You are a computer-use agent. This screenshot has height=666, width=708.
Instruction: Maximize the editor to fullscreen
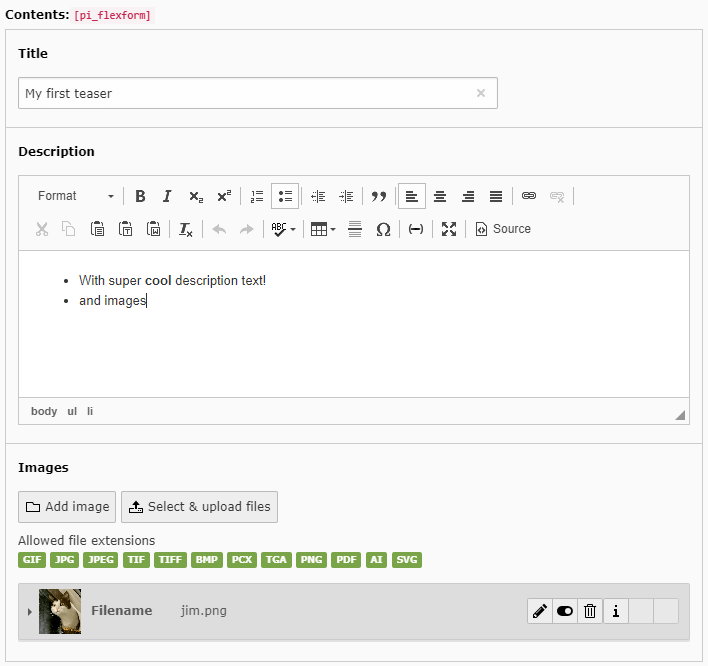pyautogui.click(x=449, y=229)
